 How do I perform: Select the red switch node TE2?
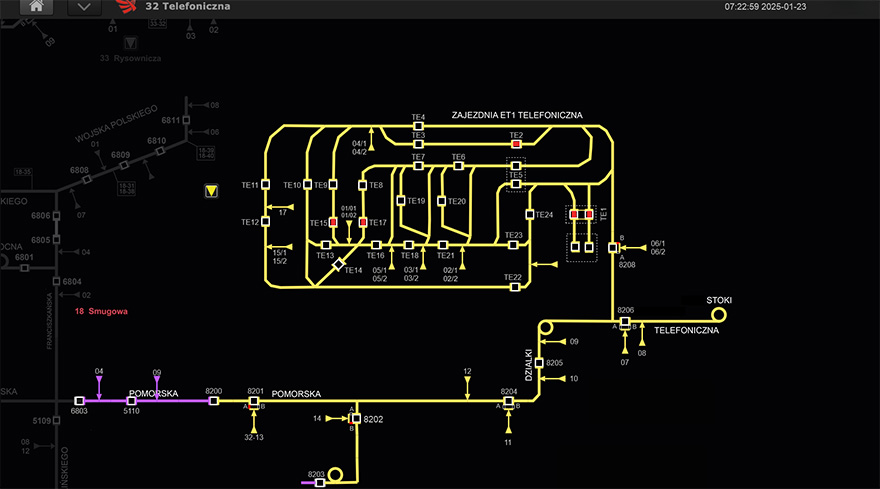tap(516, 144)
